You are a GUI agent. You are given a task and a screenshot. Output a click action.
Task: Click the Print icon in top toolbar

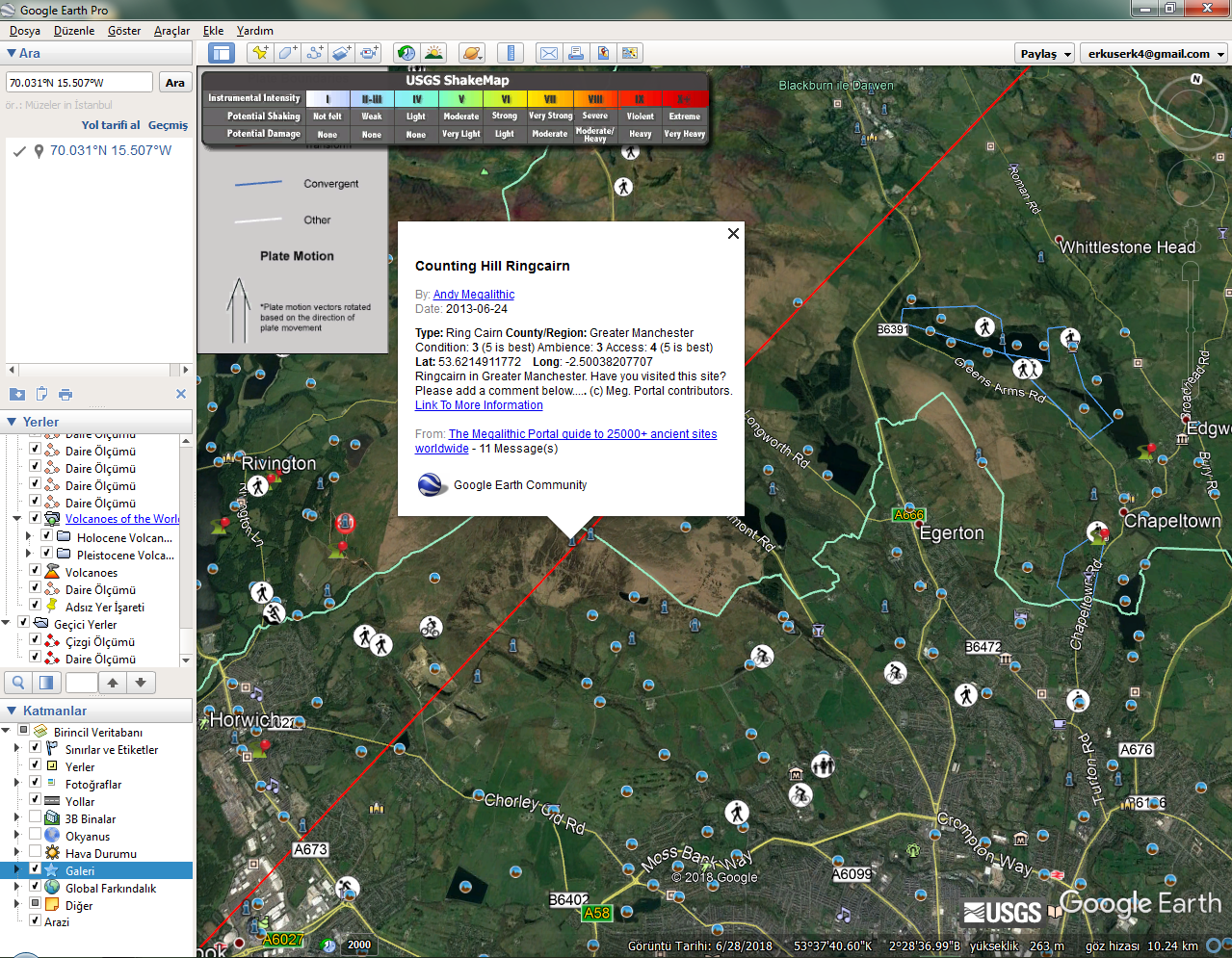click(576, 53)
